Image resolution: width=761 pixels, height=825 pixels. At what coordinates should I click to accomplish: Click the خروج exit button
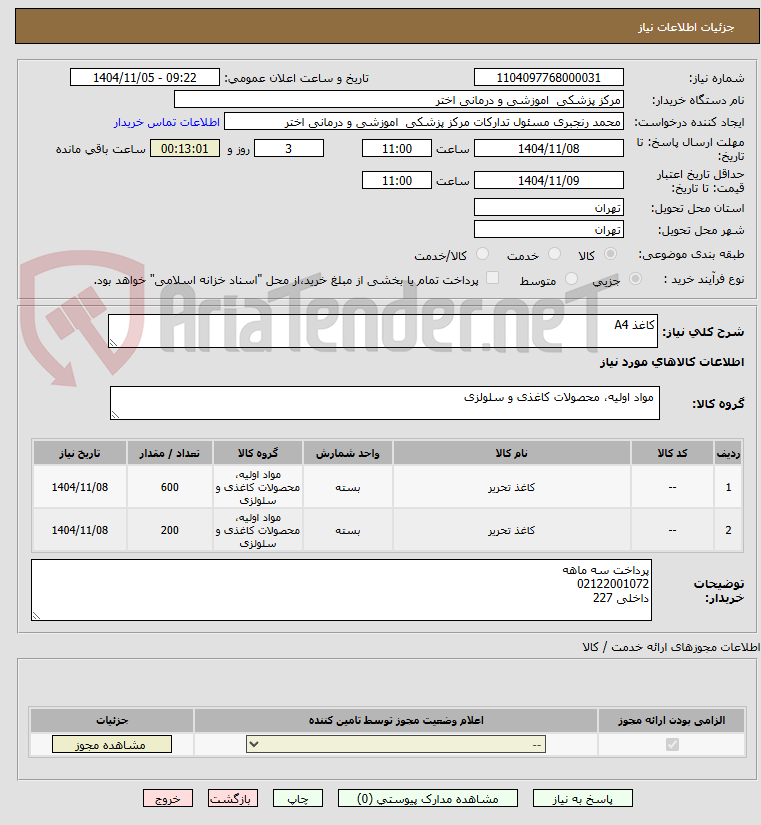(x=168, y=799)
